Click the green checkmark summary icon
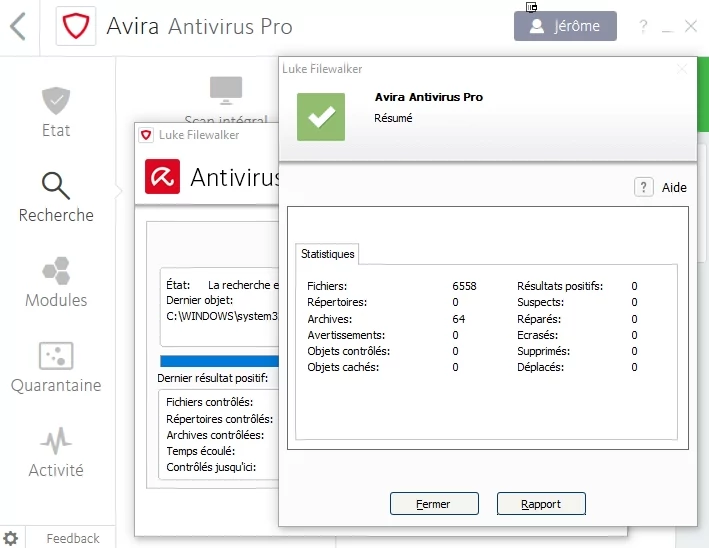 click(321, 117)
